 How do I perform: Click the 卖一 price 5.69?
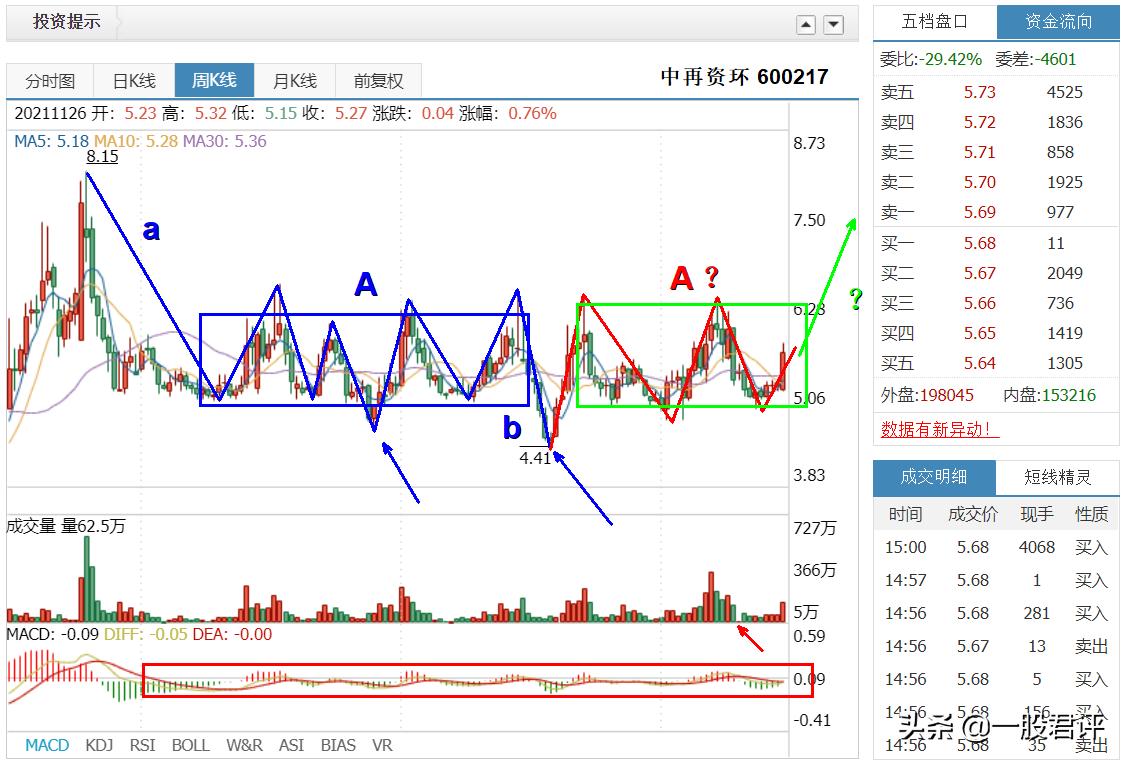tap(980, 213)
